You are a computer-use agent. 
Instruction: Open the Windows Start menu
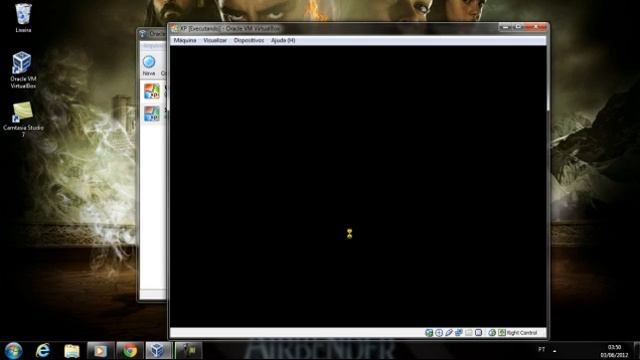(x=13, y=351)
